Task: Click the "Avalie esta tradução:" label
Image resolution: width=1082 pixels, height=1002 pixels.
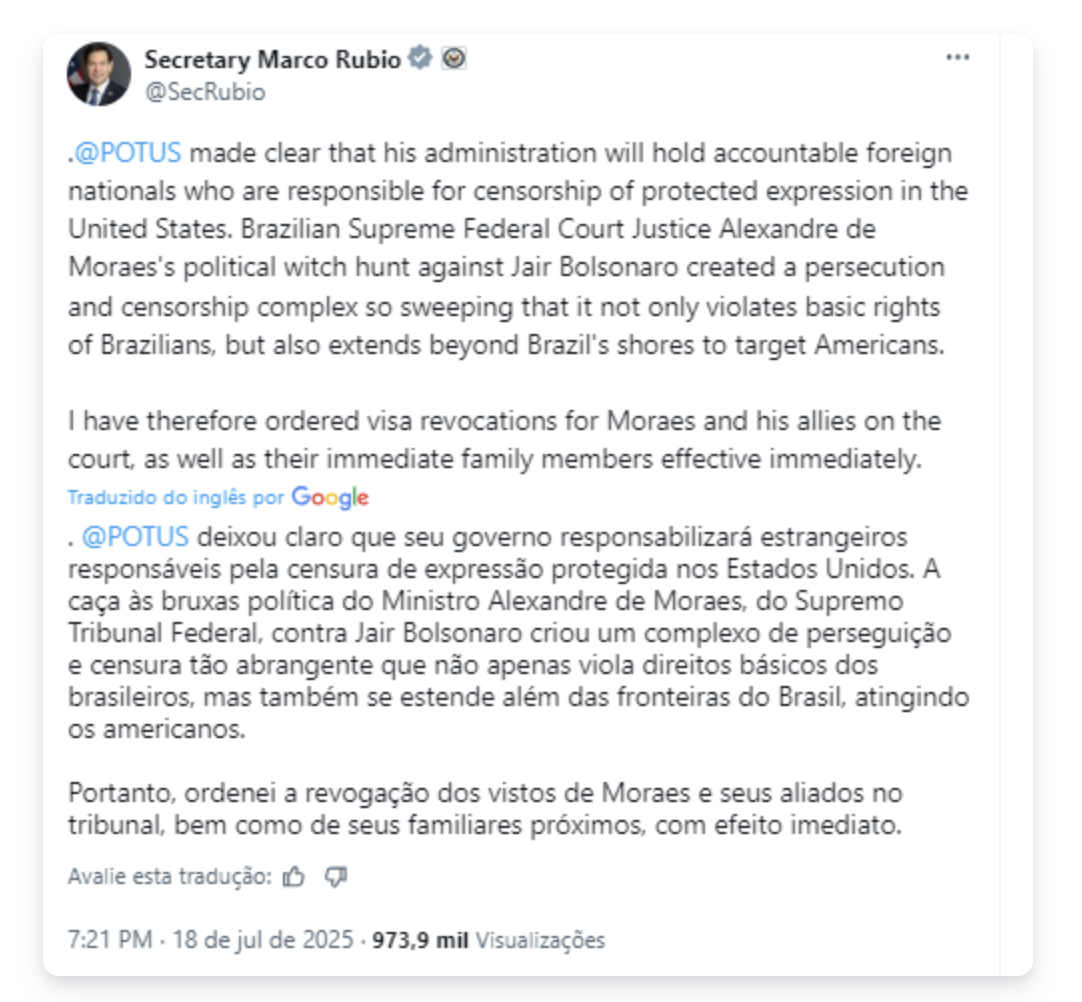Action: click(x=169, y=877)
